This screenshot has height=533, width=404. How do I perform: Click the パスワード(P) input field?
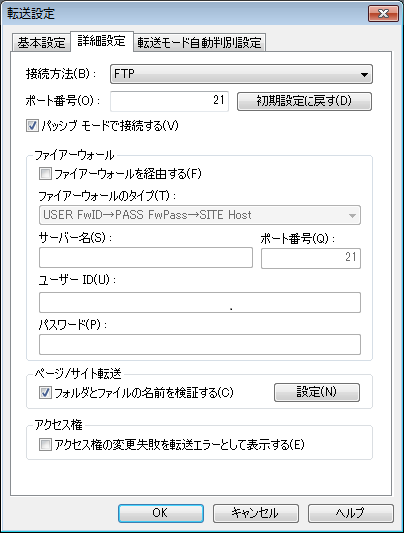point(200,344)
